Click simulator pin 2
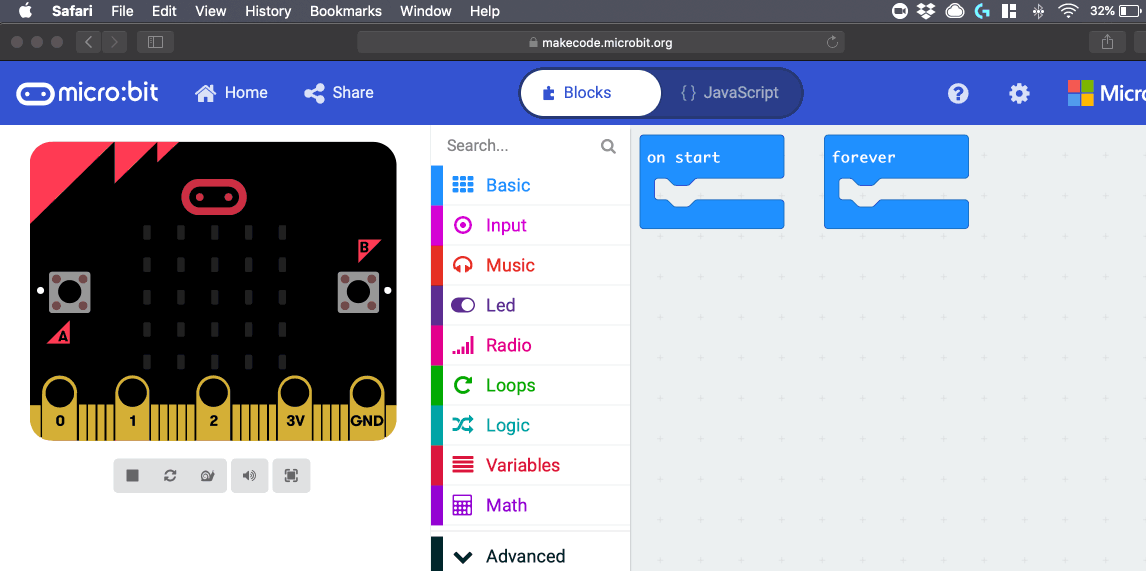This screenshot has height=571, width=1146. pyautogui.click(x=213, y=406)
